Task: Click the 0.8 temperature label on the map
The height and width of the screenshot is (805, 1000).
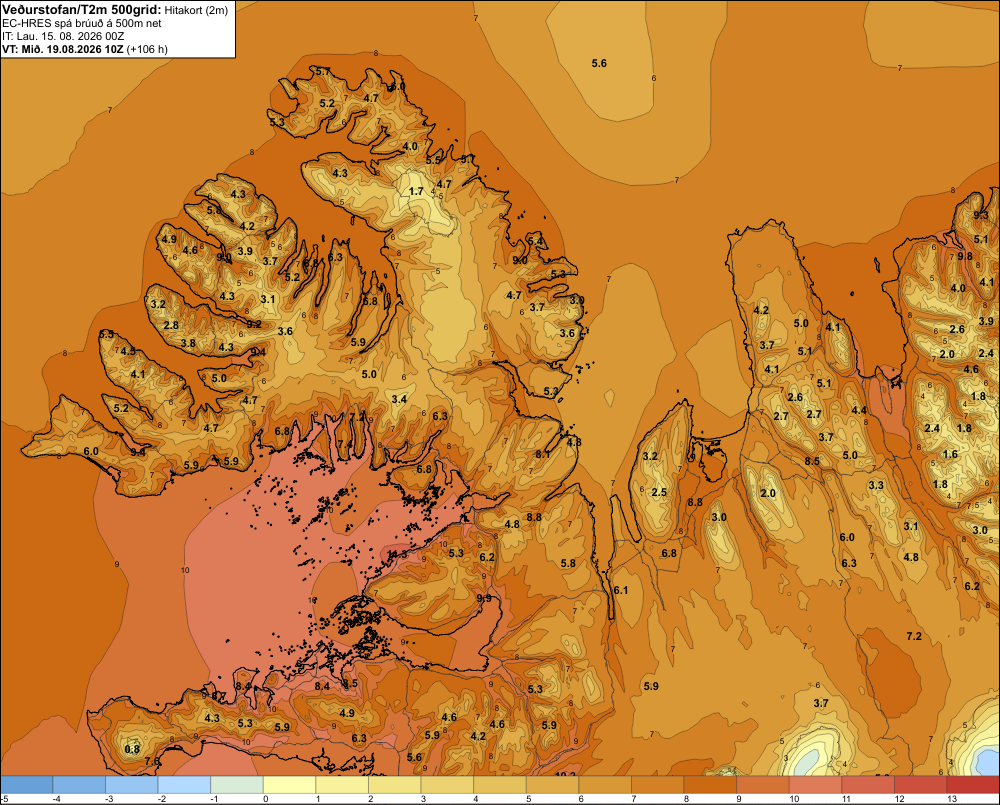Action: pyautogui.click(x=132, y=749)
